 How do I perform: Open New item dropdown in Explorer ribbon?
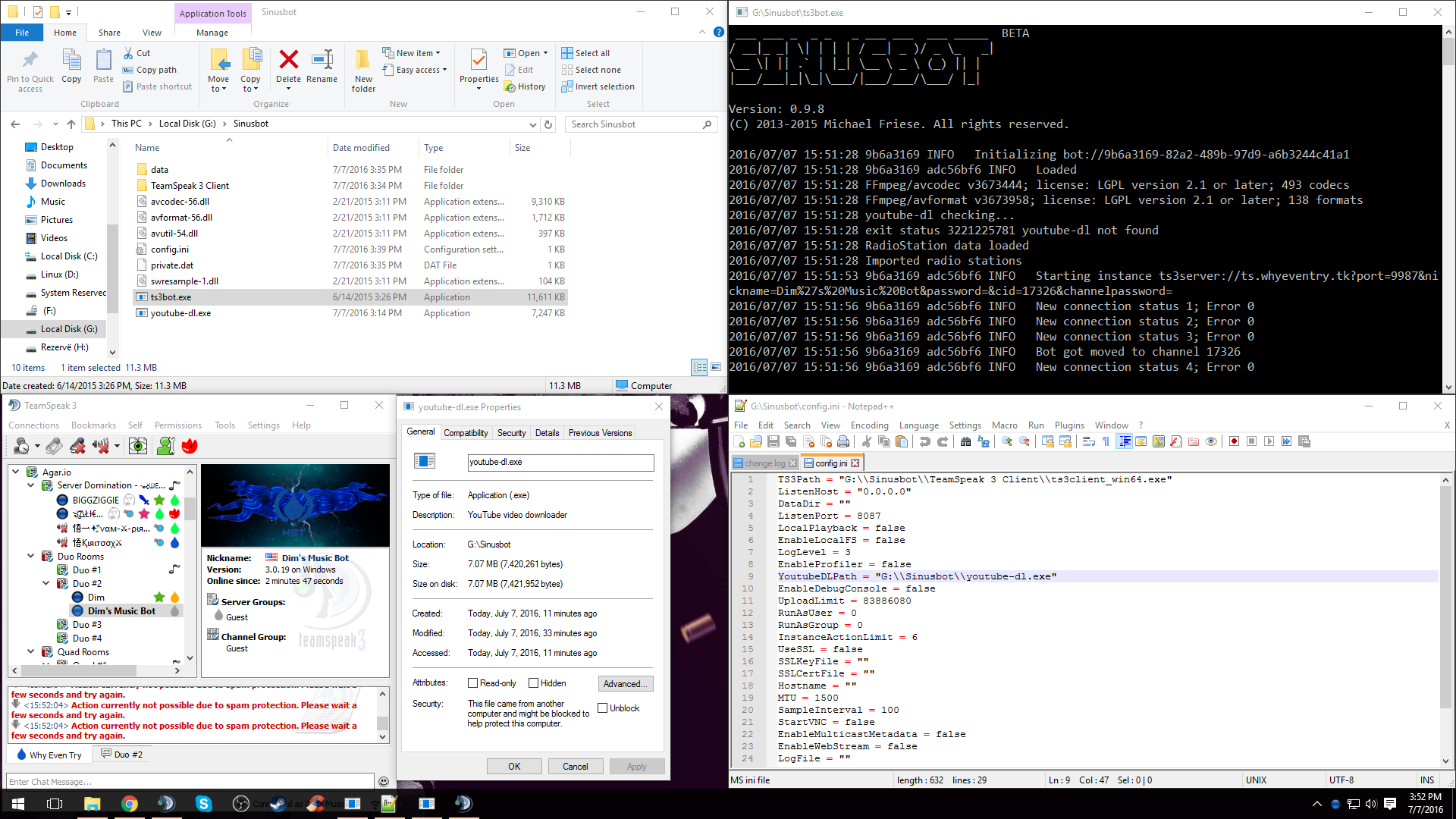tap(411, 53)
